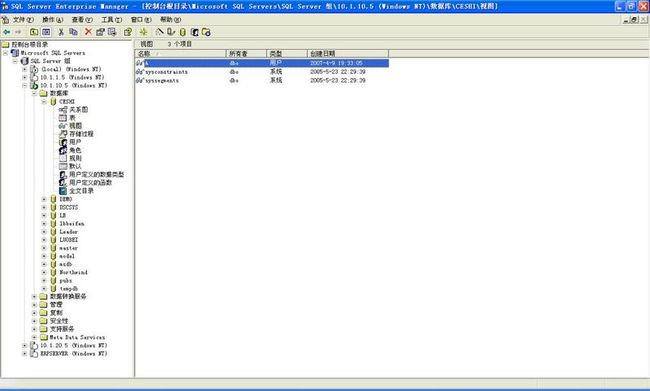Viewport: 650px width, 391px height.
Task: Click the New Login toolbar icon
Action: [194, 32]
